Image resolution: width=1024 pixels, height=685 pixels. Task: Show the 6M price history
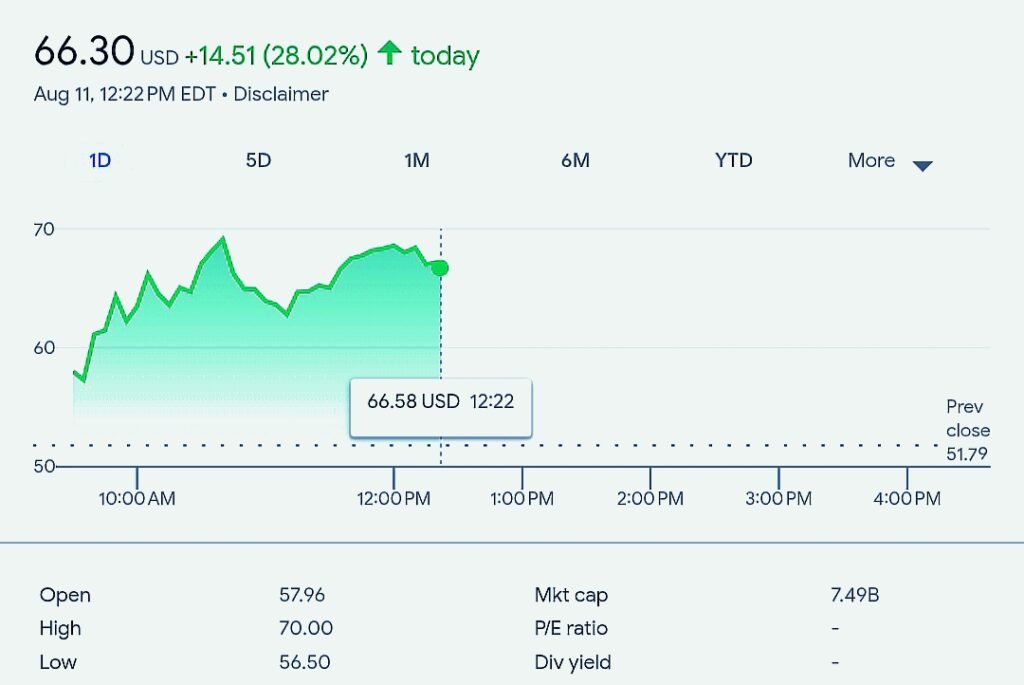coord(575,161)
